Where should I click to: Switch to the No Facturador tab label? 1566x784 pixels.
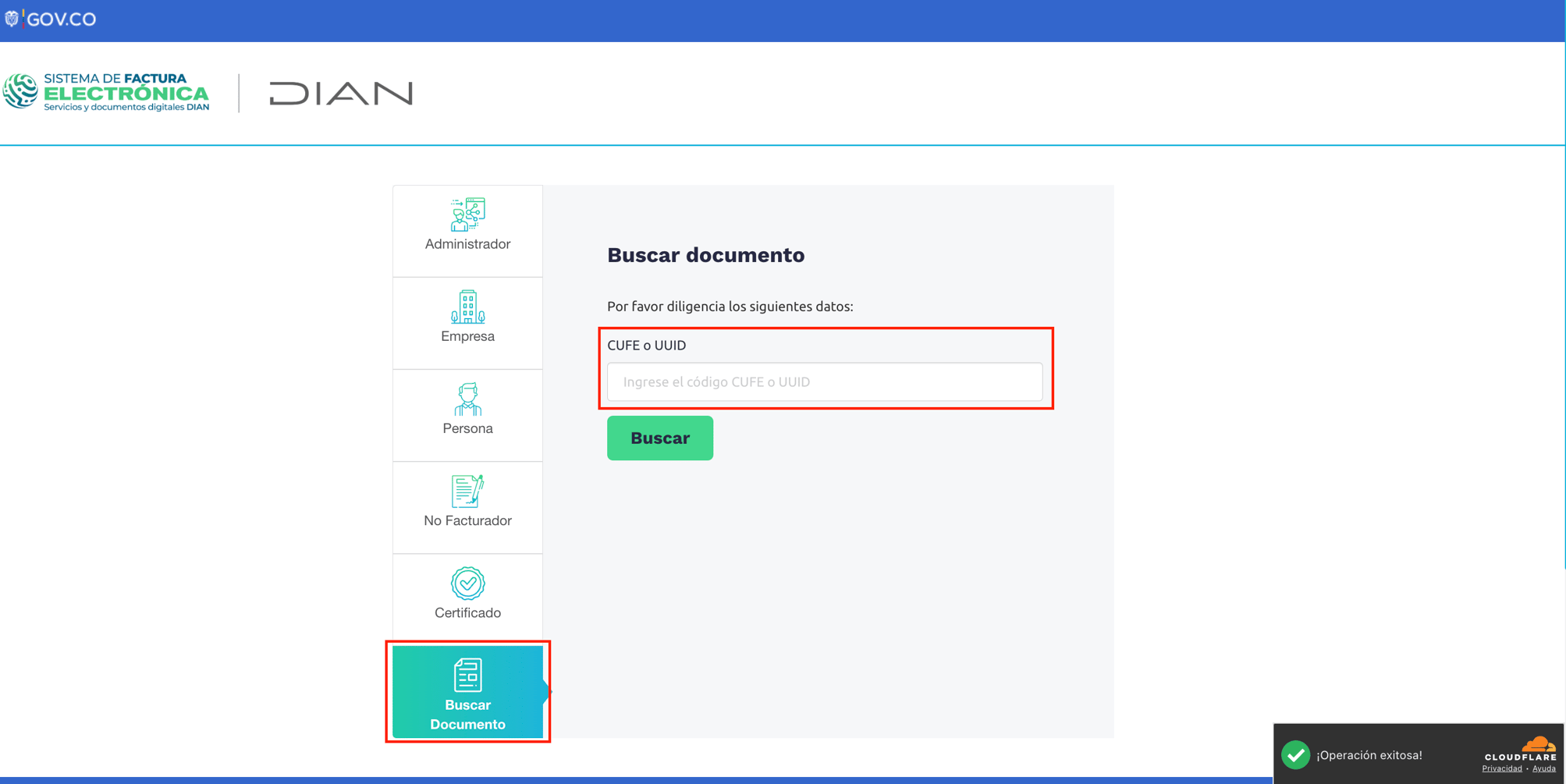pos(467,520)
